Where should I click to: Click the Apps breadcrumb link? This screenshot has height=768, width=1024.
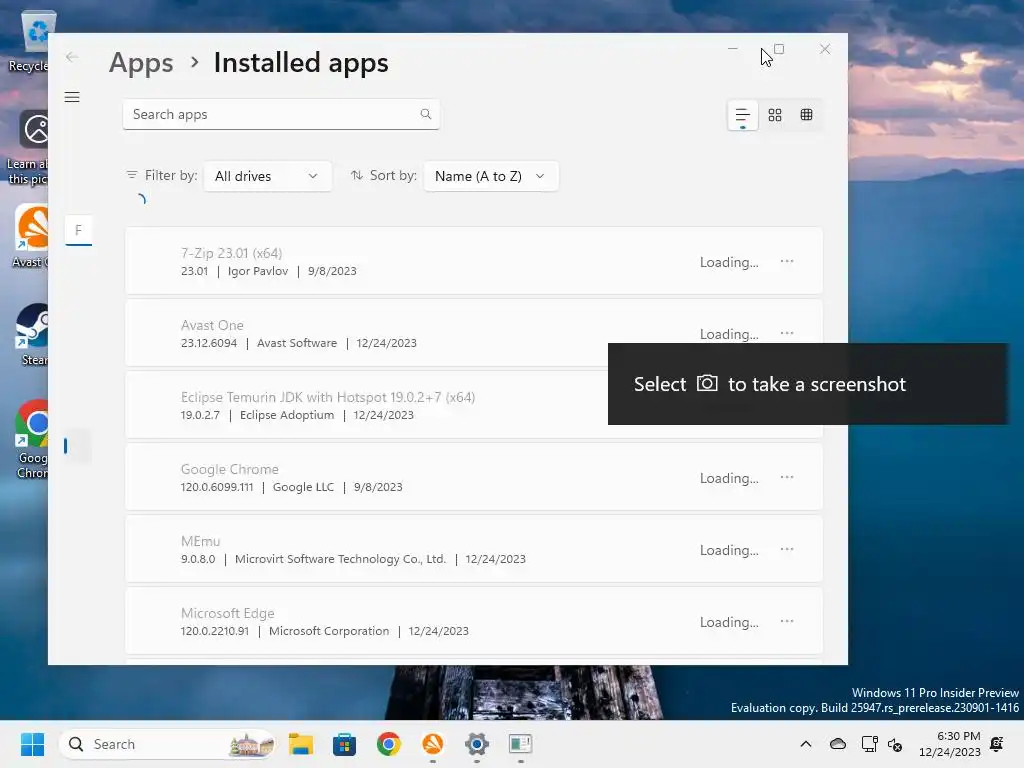[x=141, y=63]
